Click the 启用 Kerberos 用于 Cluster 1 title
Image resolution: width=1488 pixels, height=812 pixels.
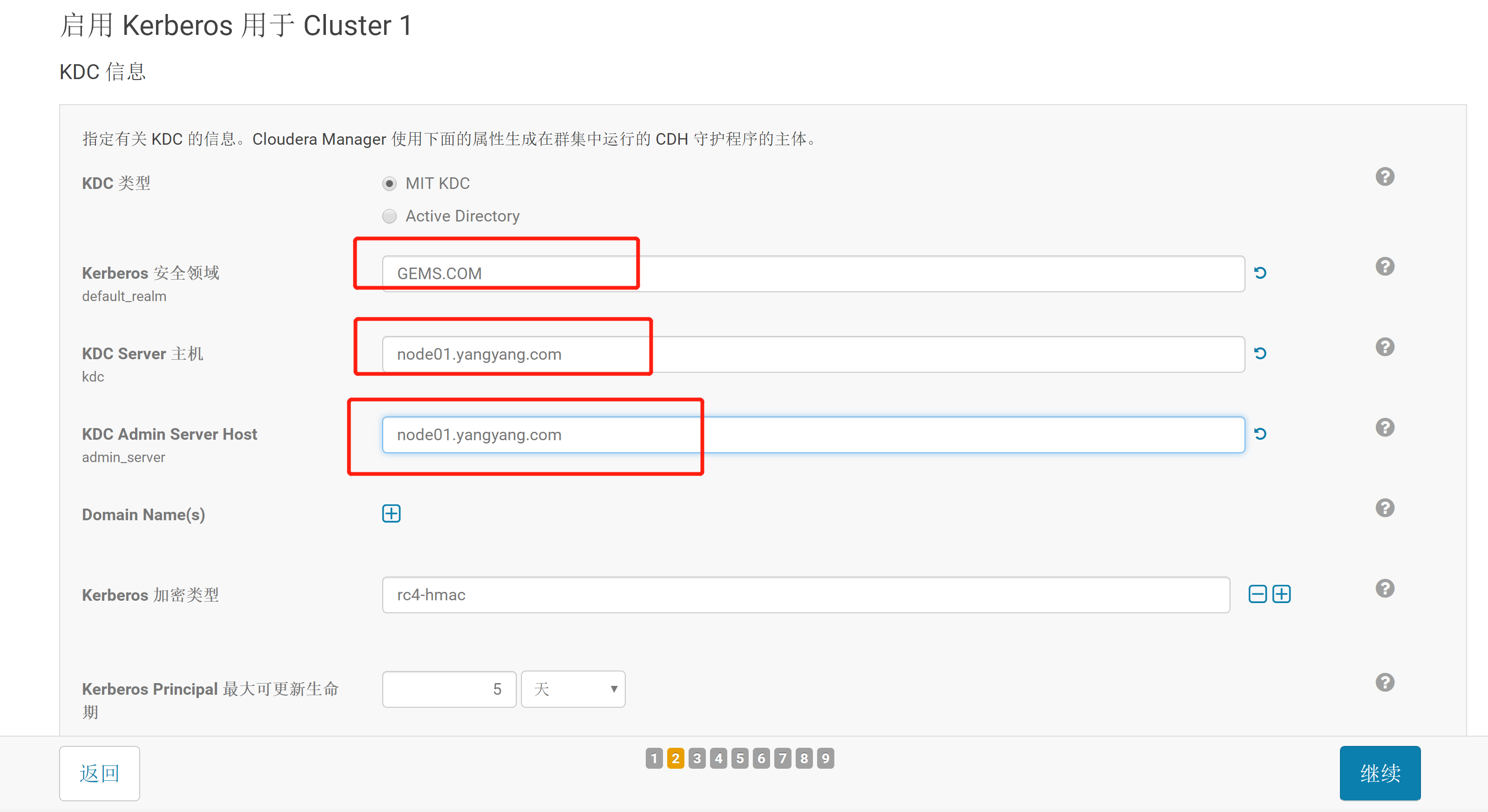coord(236,26)
